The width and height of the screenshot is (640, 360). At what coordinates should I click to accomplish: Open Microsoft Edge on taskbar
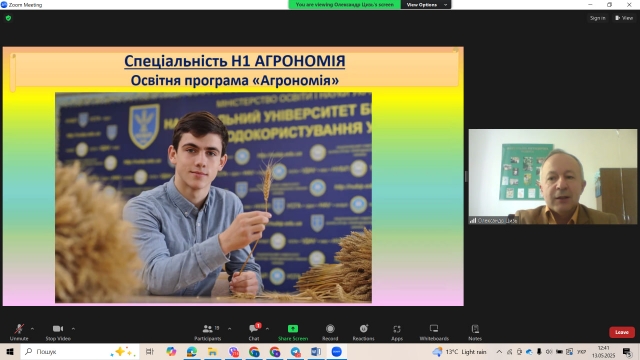coord(192,351)
